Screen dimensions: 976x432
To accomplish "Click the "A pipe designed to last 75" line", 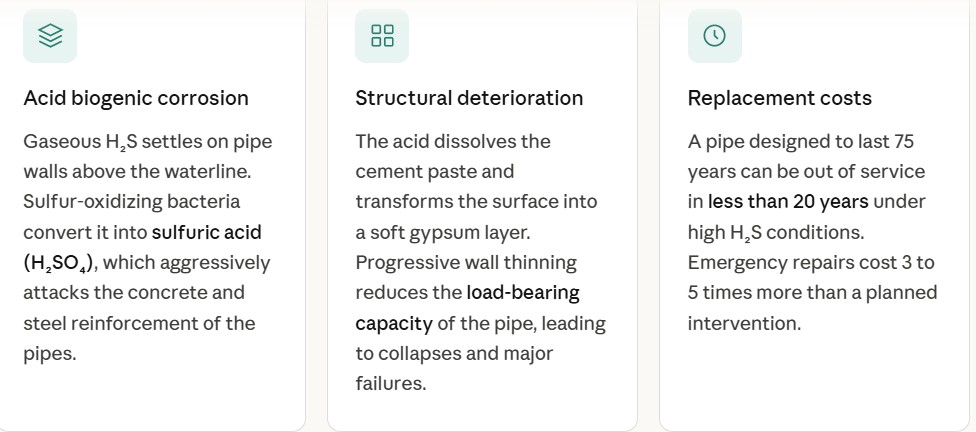I will pos(800,141).
